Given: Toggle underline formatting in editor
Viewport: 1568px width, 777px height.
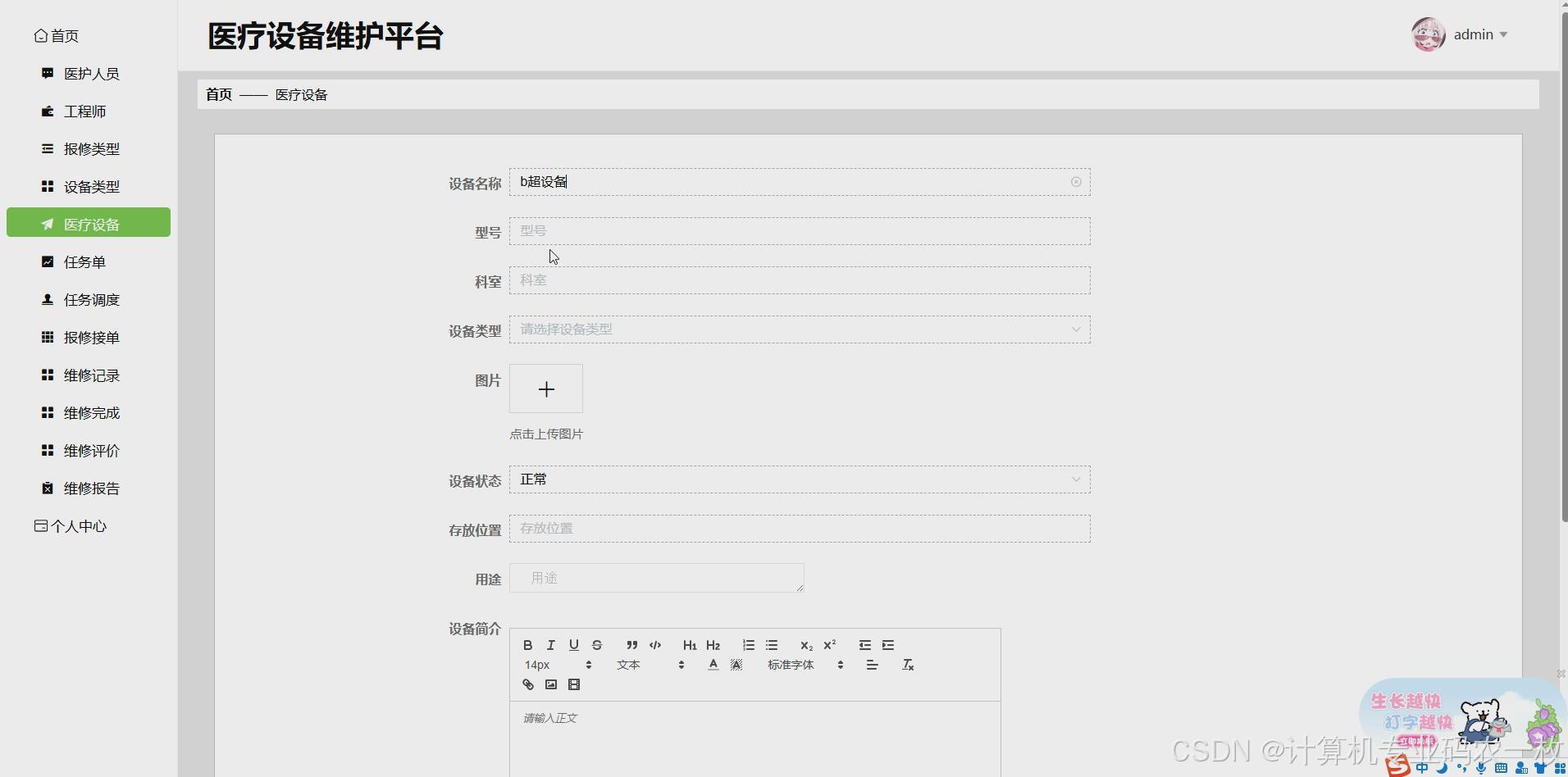Looking at the screenshot, I should point(574,645).
